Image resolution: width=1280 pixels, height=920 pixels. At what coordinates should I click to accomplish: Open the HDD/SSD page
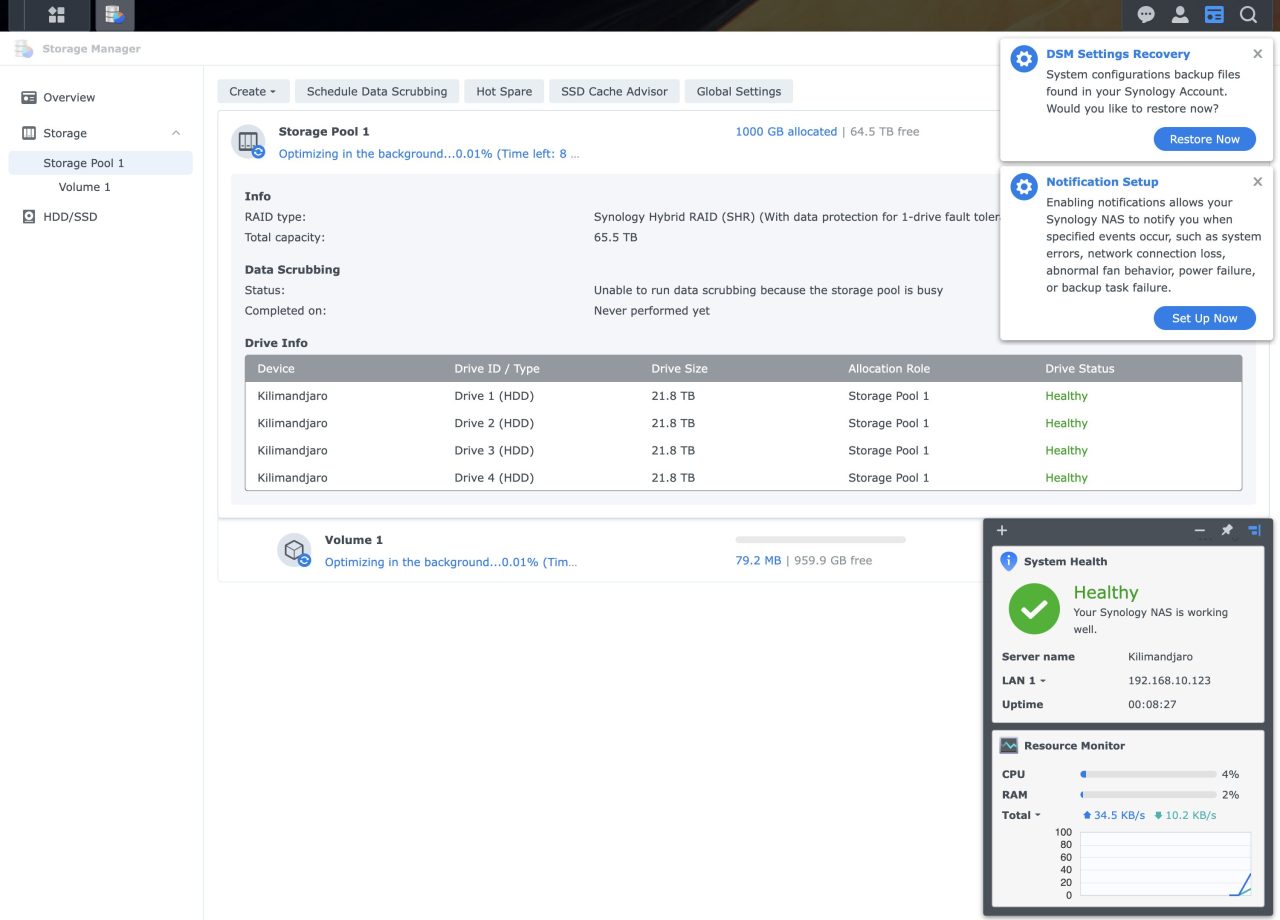pyautogui.click(x=100, y=217)
